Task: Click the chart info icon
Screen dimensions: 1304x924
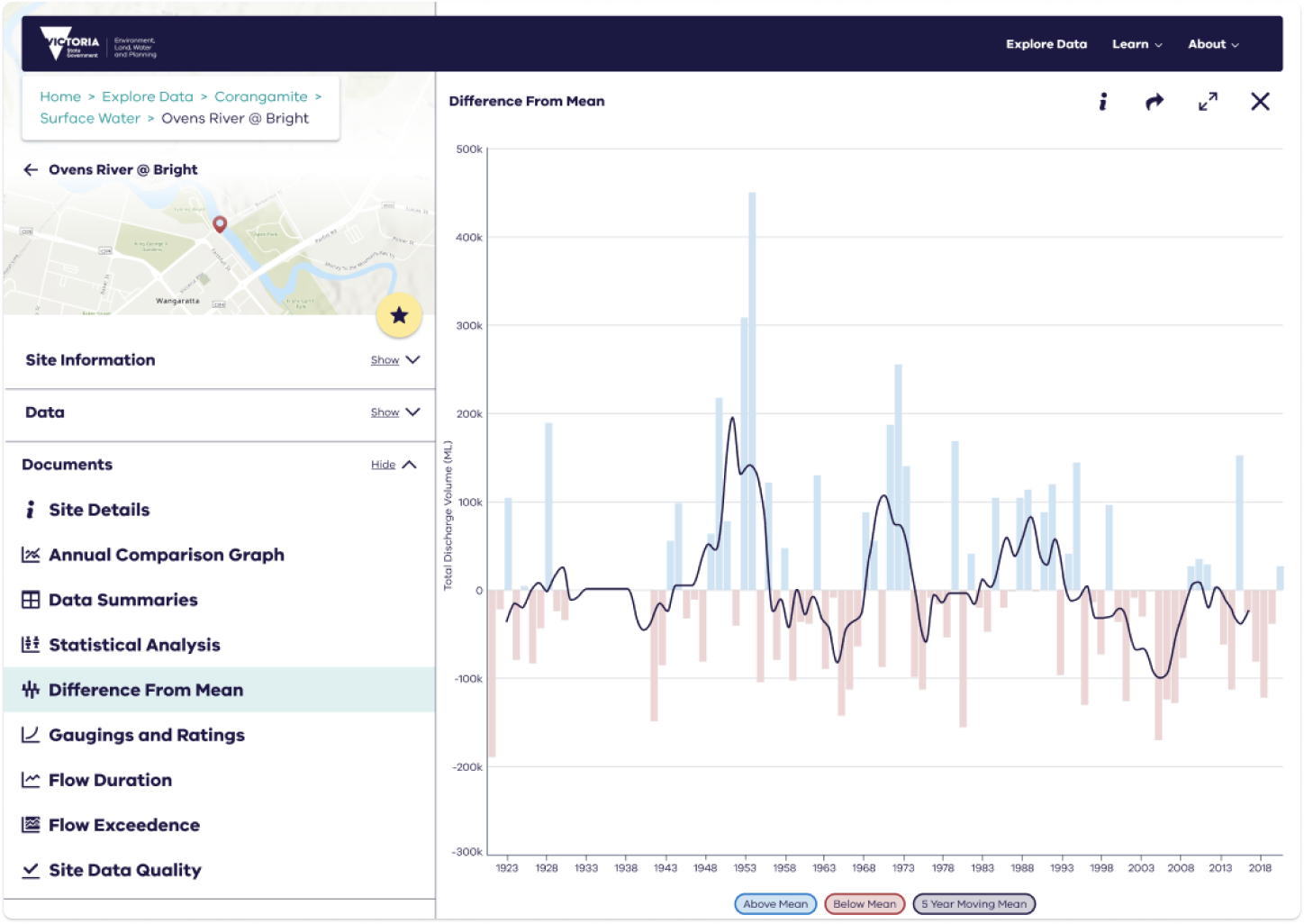Action: pyautogui.click(x=1102, y=102)
